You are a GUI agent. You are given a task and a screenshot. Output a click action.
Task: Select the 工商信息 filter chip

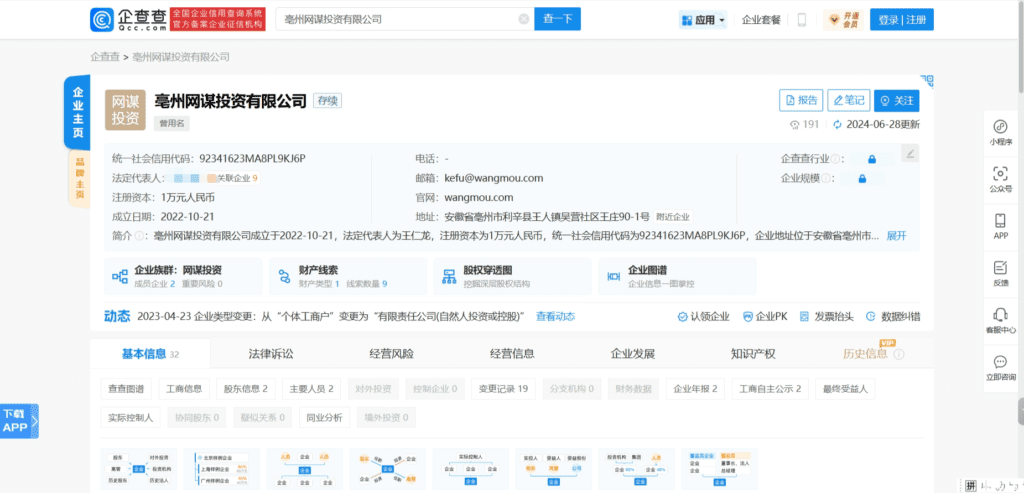pos(184,389)
